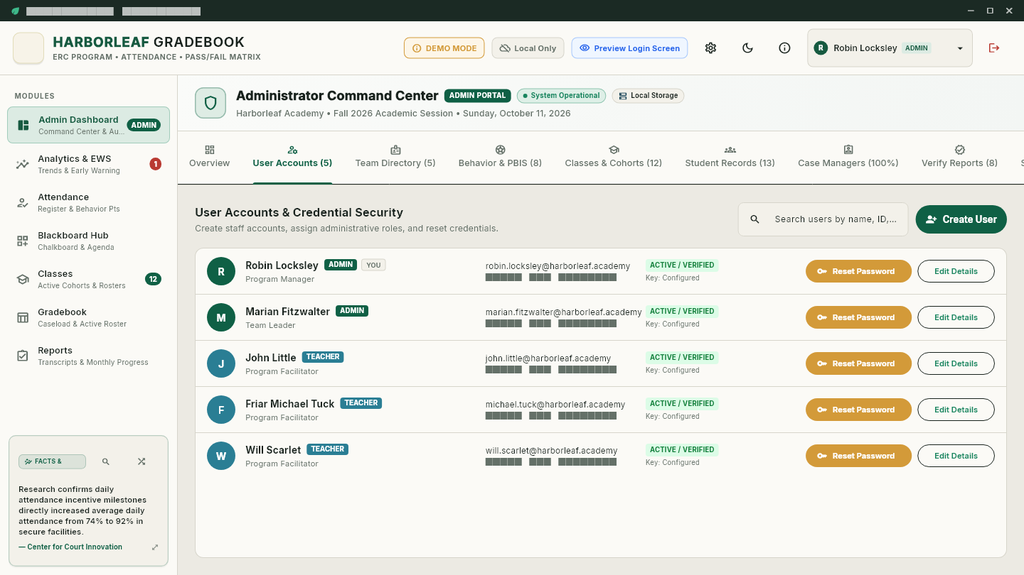Click ADMIN PORTAL badge in header
Viewport: 1024px width, 575px height.
click(477, 95)
